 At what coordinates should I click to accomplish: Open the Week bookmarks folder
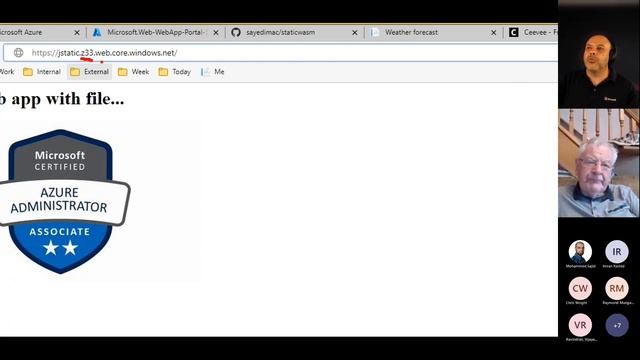133,72
